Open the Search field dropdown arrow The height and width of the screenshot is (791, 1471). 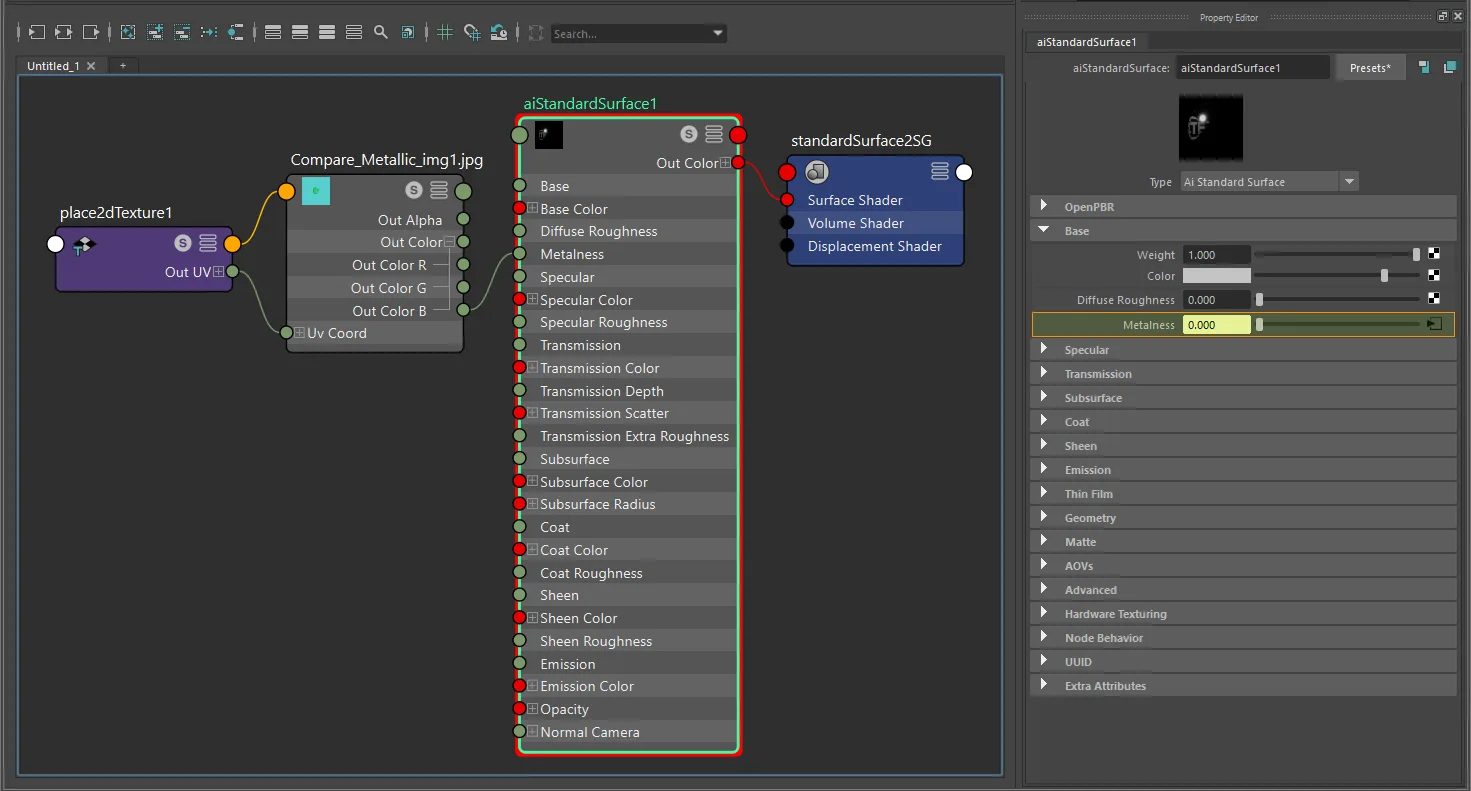[718, 34]
